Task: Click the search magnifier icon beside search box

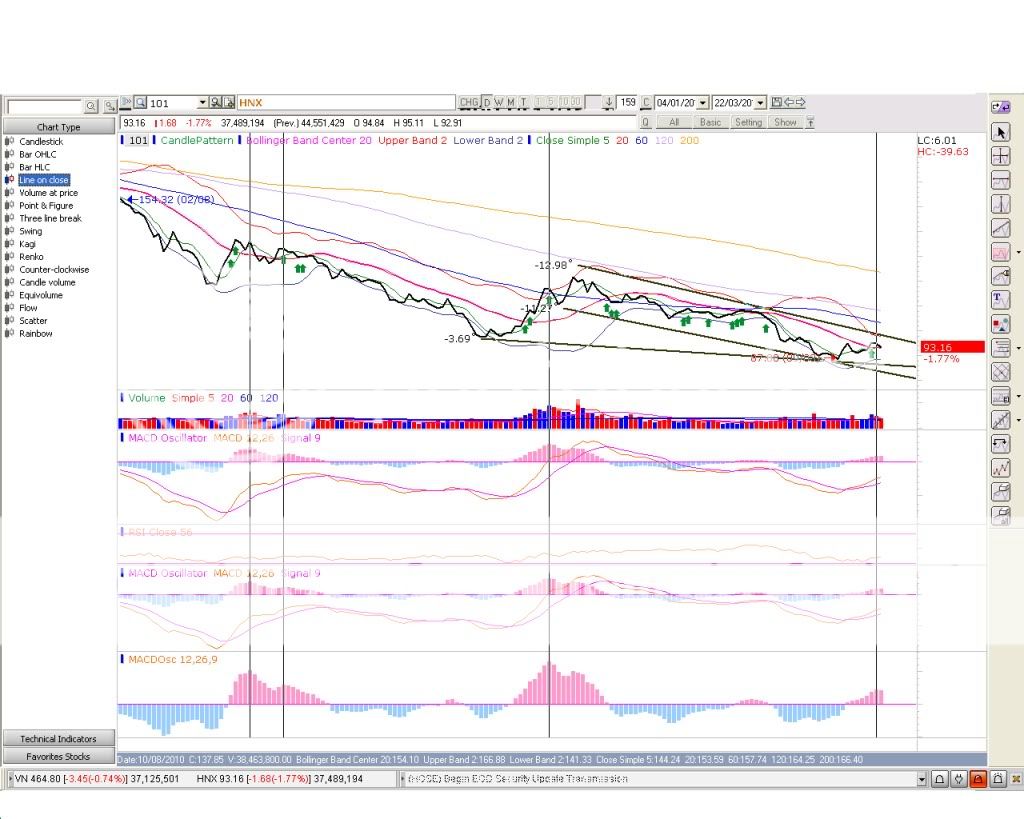Action: coord(91,106)
